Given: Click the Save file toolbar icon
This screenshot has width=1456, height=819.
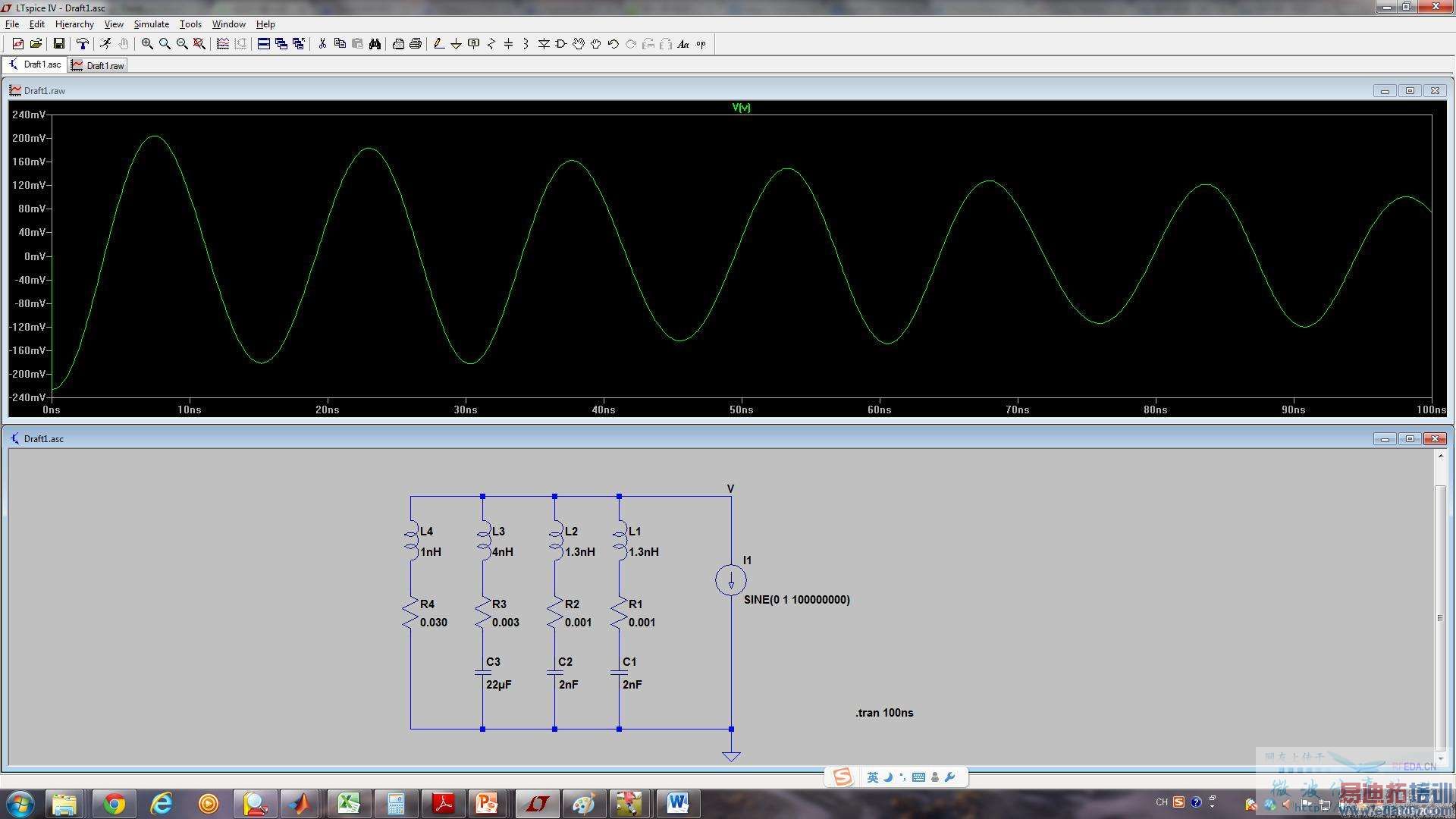Looking at the screenshot, I should pos(58,44).
